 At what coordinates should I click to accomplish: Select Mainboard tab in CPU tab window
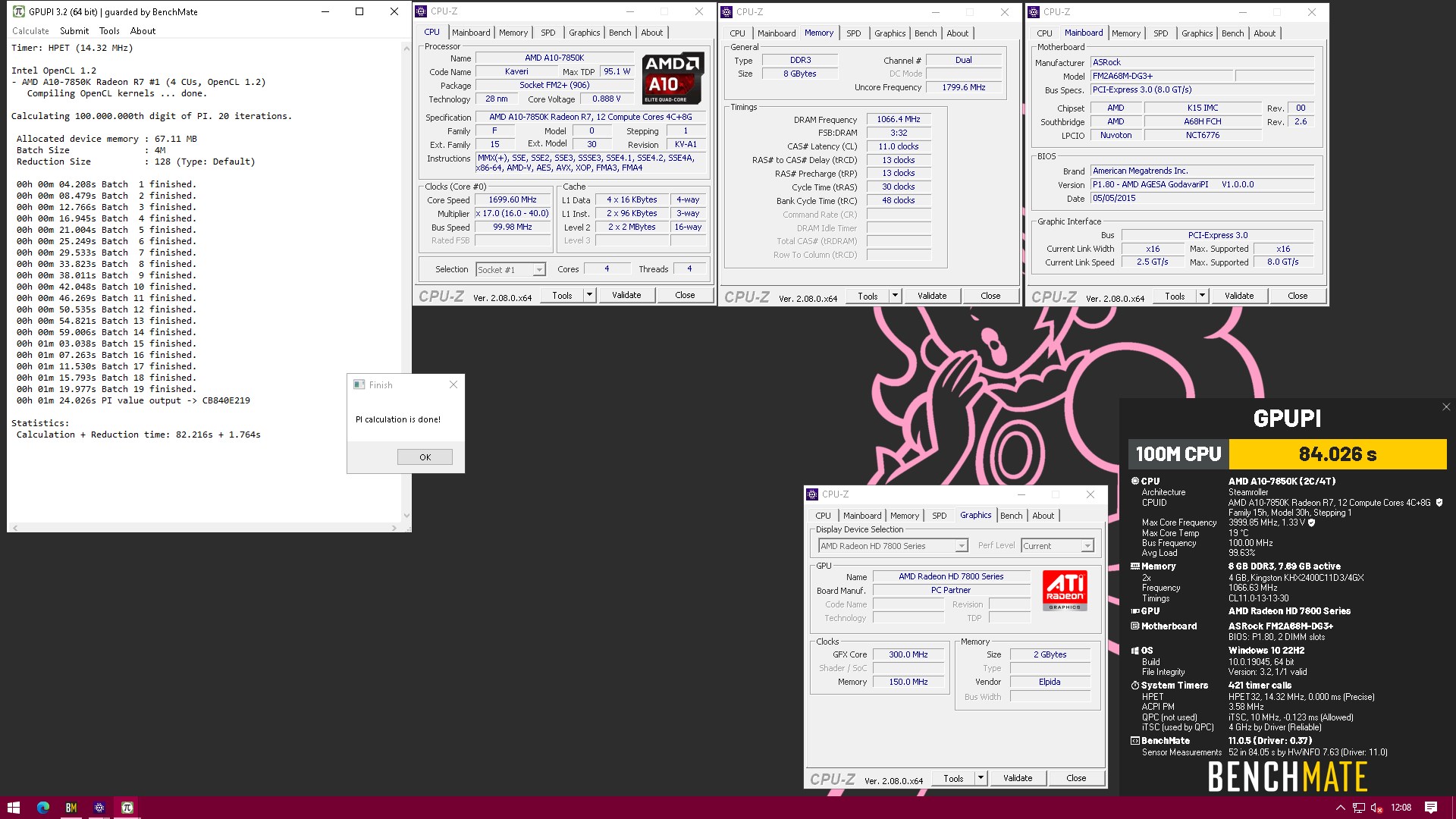click(471, 33)
